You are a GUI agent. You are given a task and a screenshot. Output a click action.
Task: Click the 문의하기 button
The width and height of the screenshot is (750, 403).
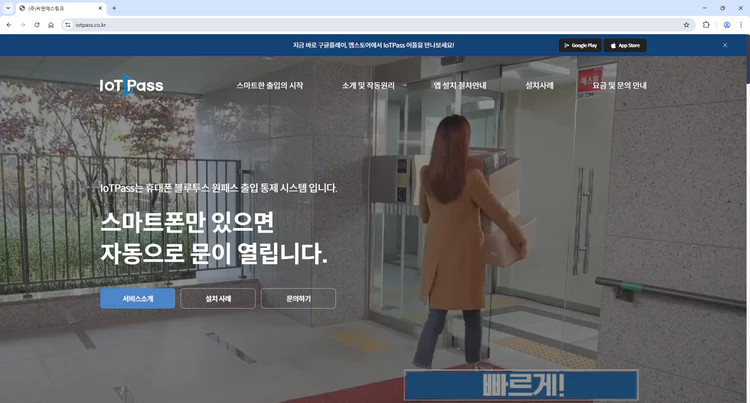[x=298, y=299]
